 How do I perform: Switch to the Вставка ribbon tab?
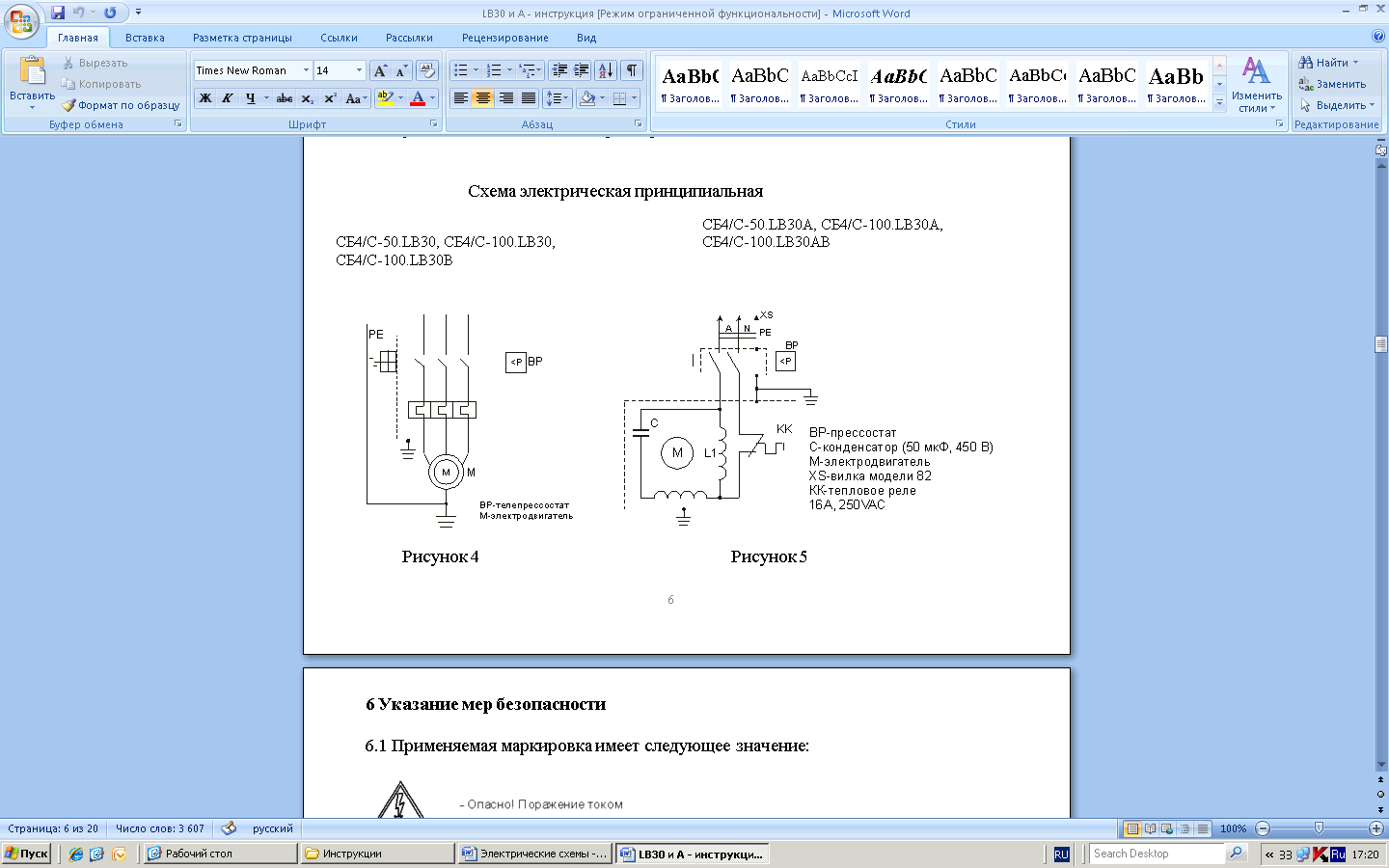[145, 38]
